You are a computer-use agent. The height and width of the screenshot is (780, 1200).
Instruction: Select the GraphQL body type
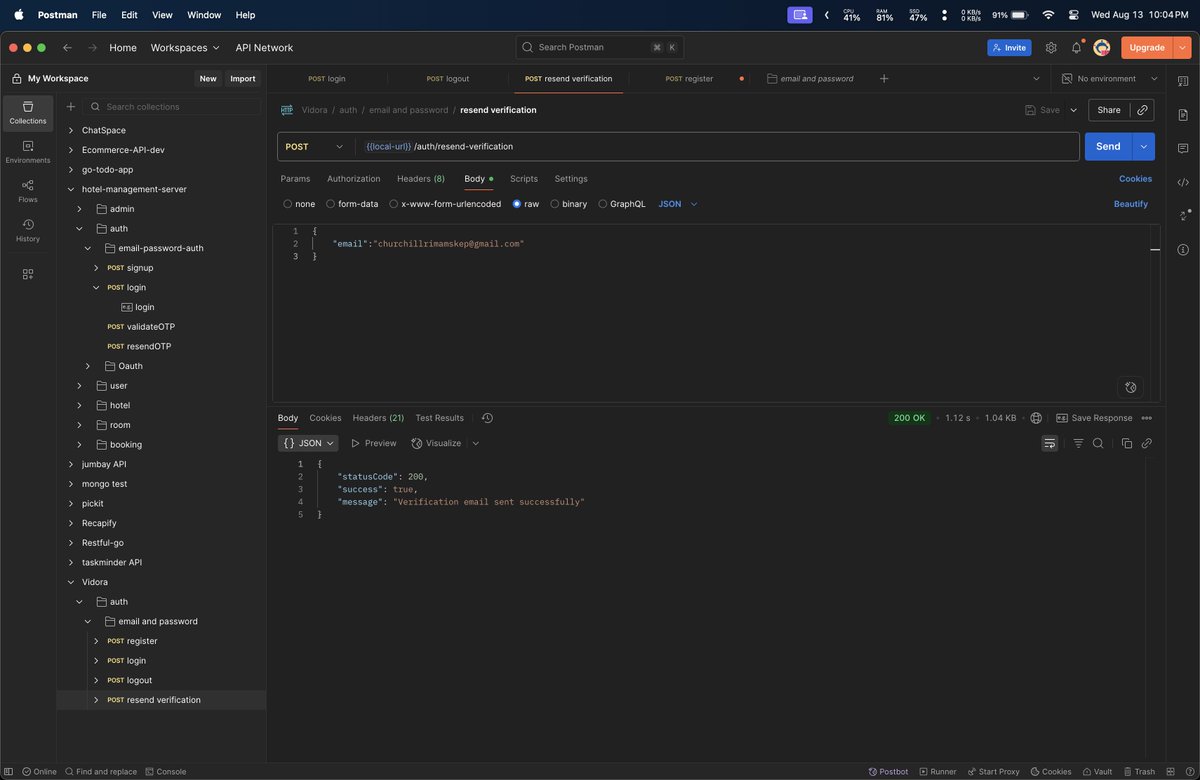pos(622,204)
